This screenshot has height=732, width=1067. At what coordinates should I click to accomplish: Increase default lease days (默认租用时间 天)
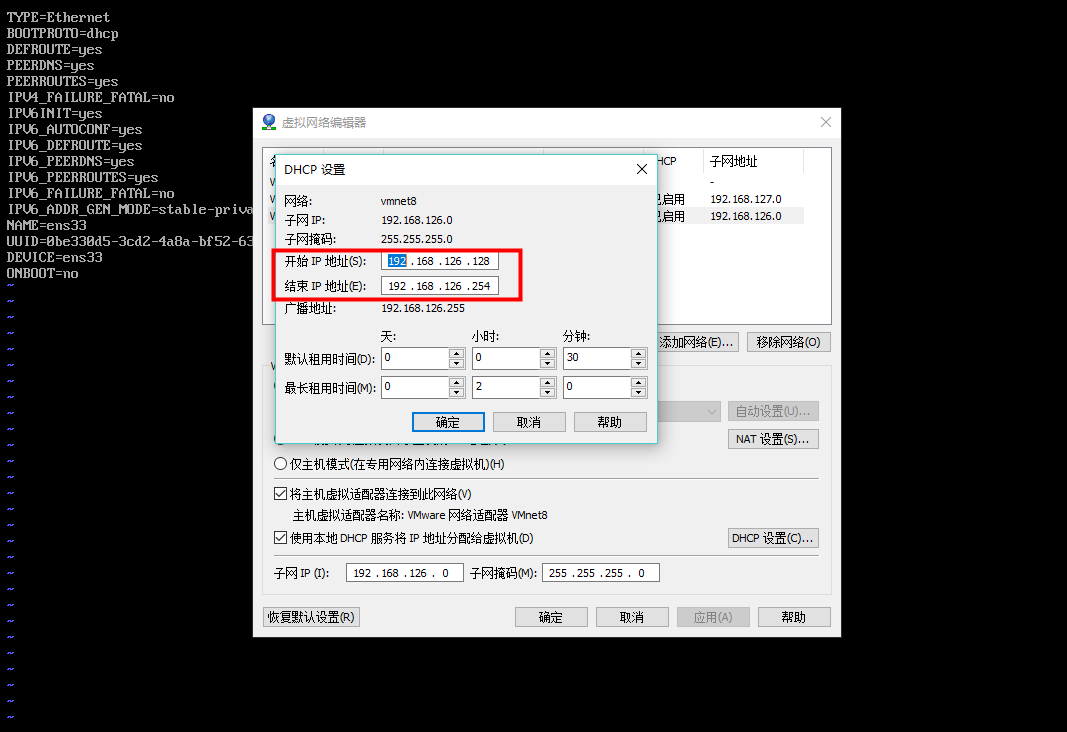[x=457, y=353]
